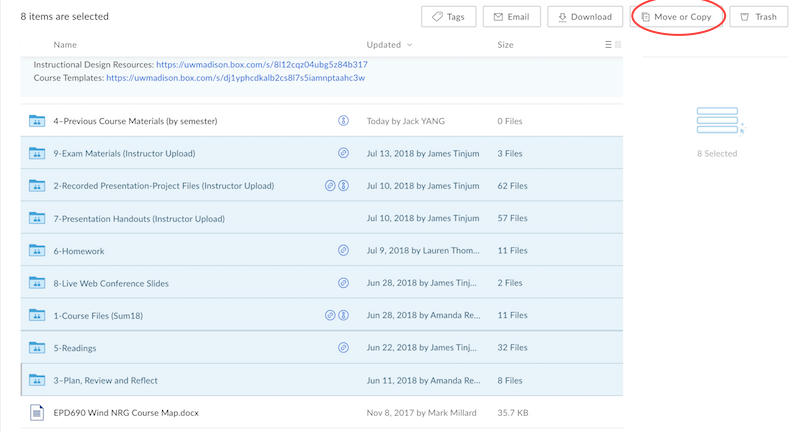The image size is (800, 432).
Task: Click the Move or Copy button
Action: pyautogui.click(x=677, y=17)
